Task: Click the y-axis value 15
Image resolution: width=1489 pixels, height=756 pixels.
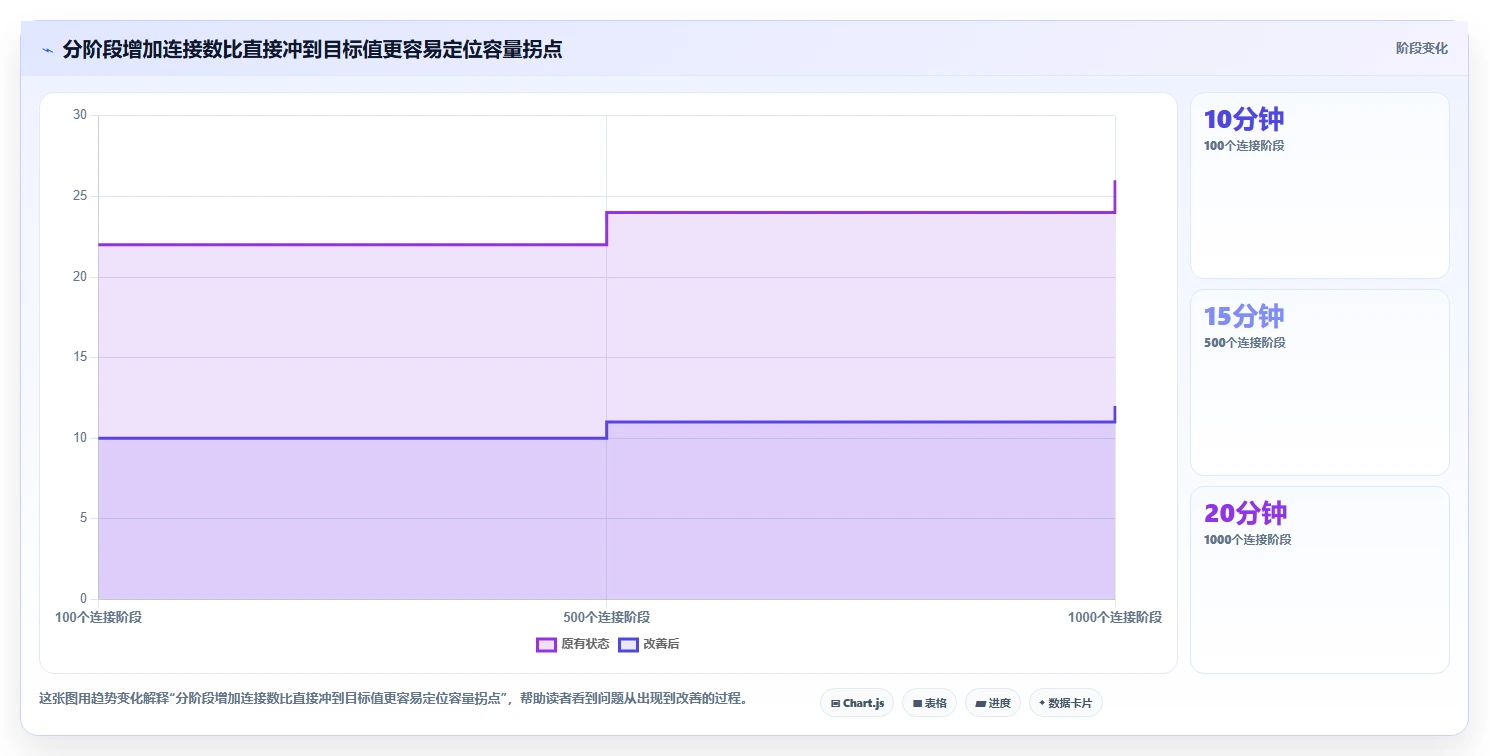Action: coord(80,357)
